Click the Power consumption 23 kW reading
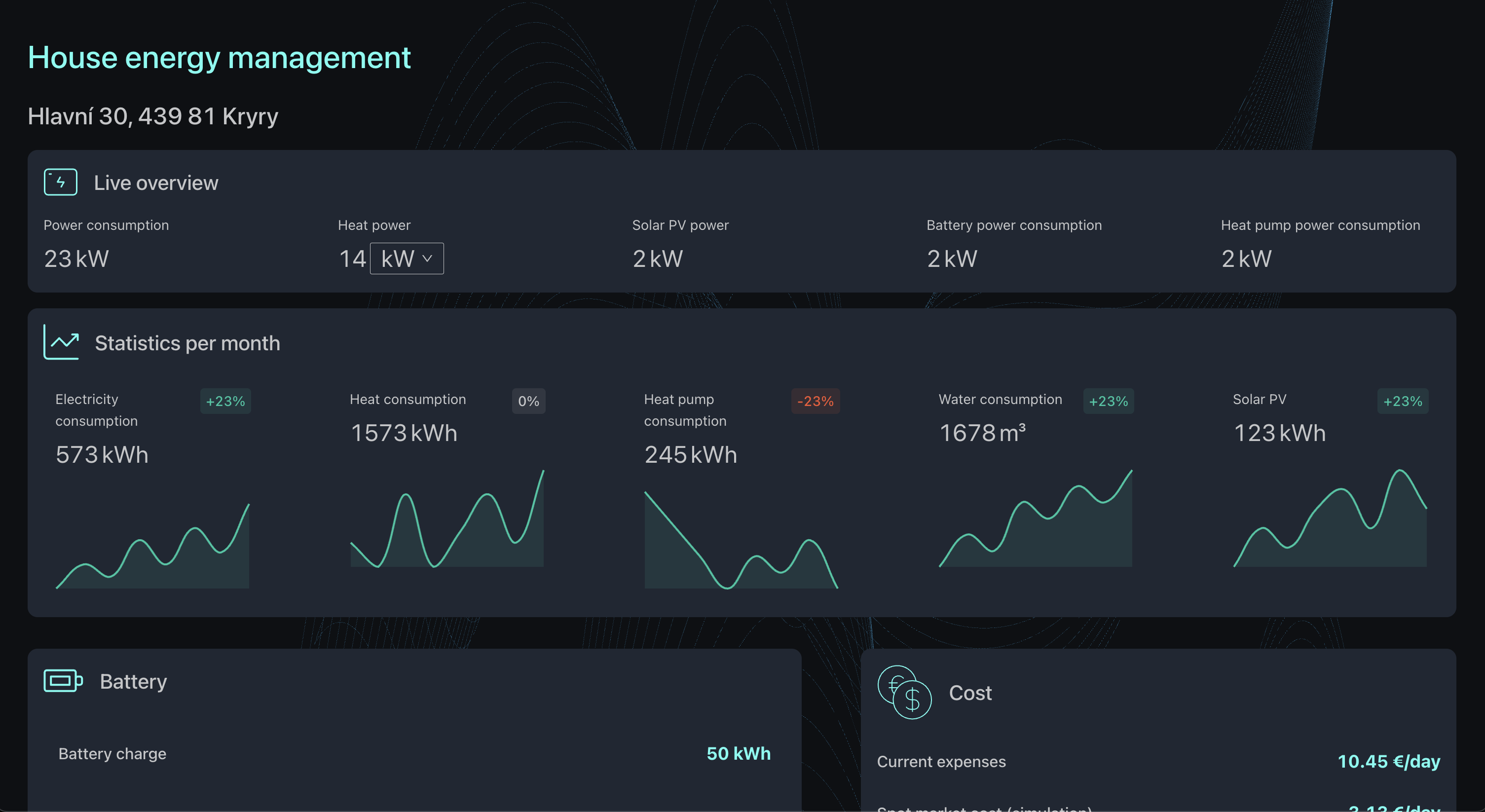Image resolution: width=1485 pixels, height=812 pixels. pyautogui.click(x=76, y=259)
